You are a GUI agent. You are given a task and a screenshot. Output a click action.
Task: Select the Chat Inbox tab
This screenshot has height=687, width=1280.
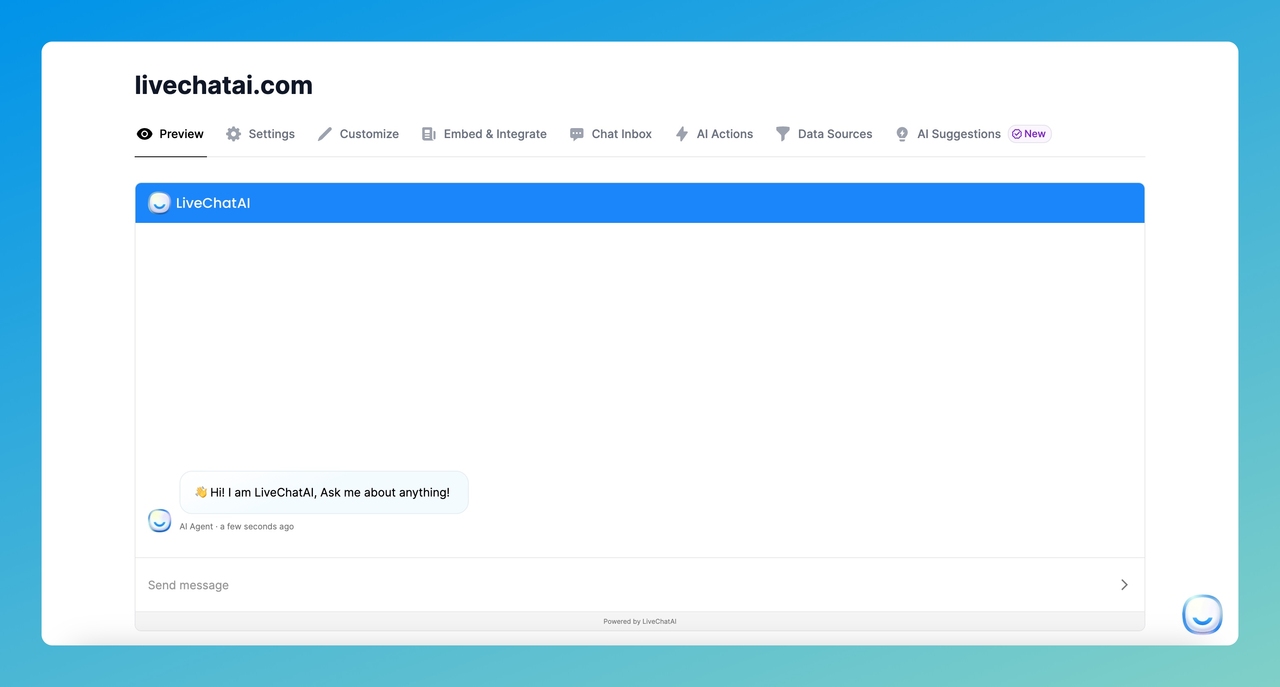(x=611, y=134)
